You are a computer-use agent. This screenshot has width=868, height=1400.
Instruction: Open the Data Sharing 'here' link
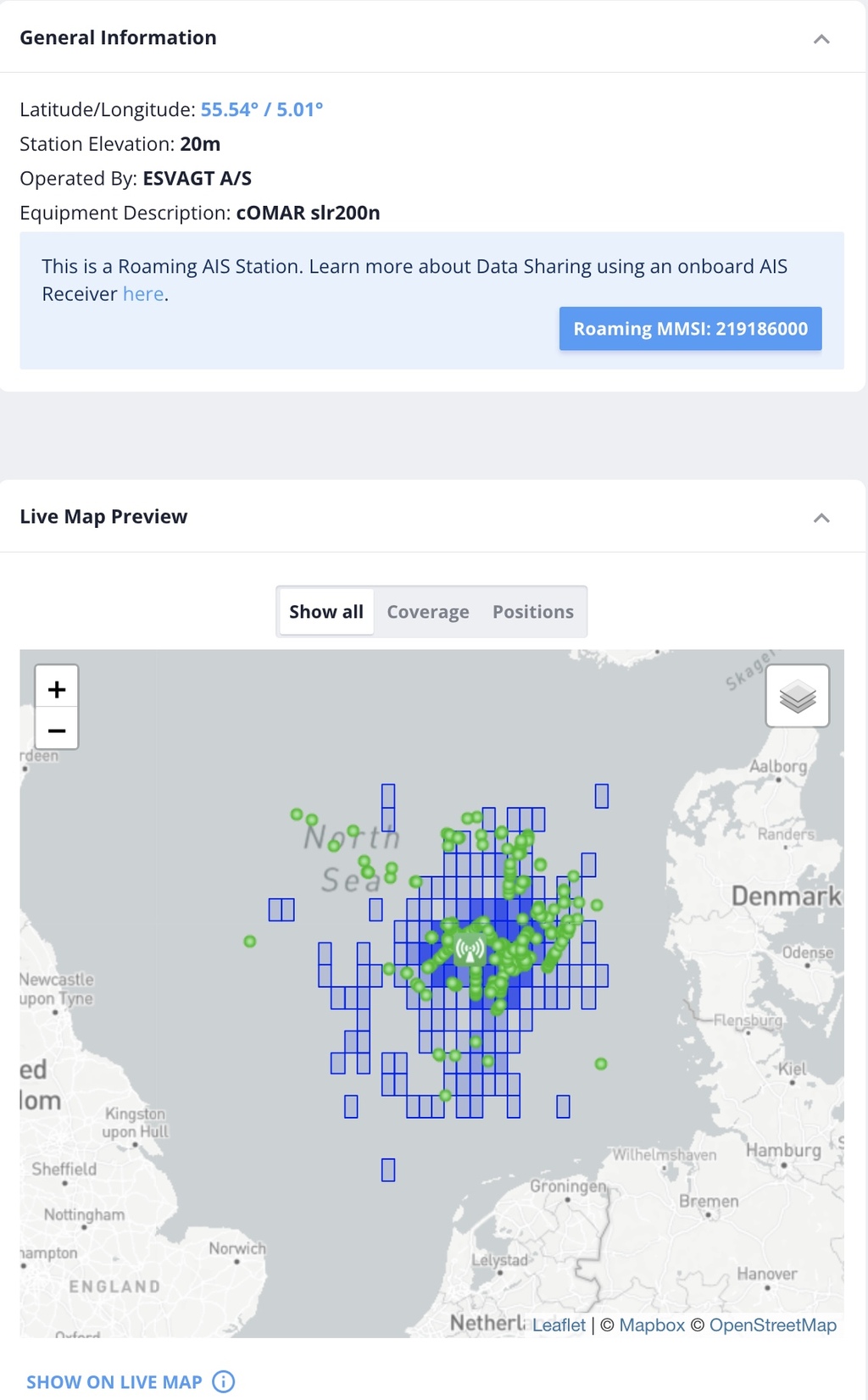[x=143, y=294]
